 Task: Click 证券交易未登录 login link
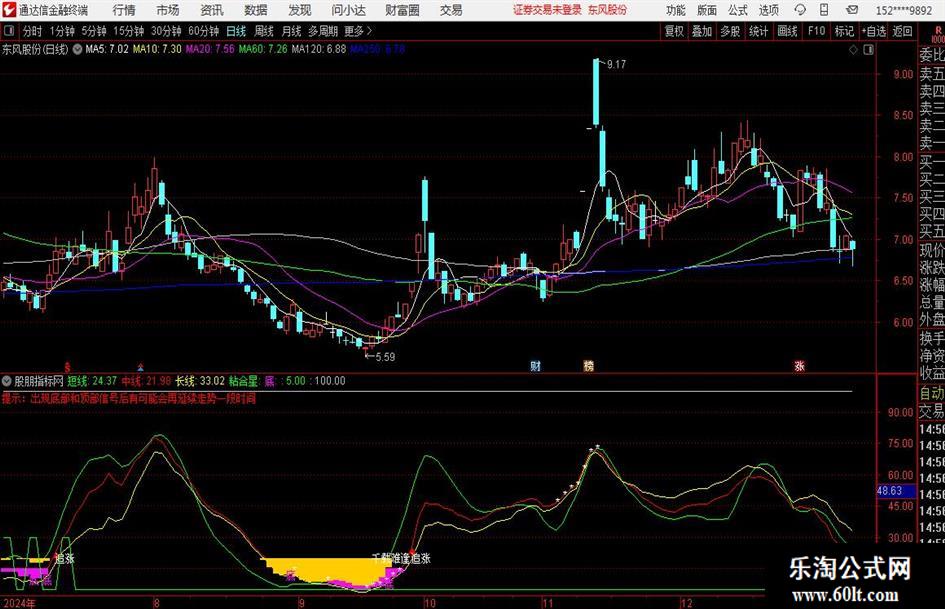click(547, 10)
